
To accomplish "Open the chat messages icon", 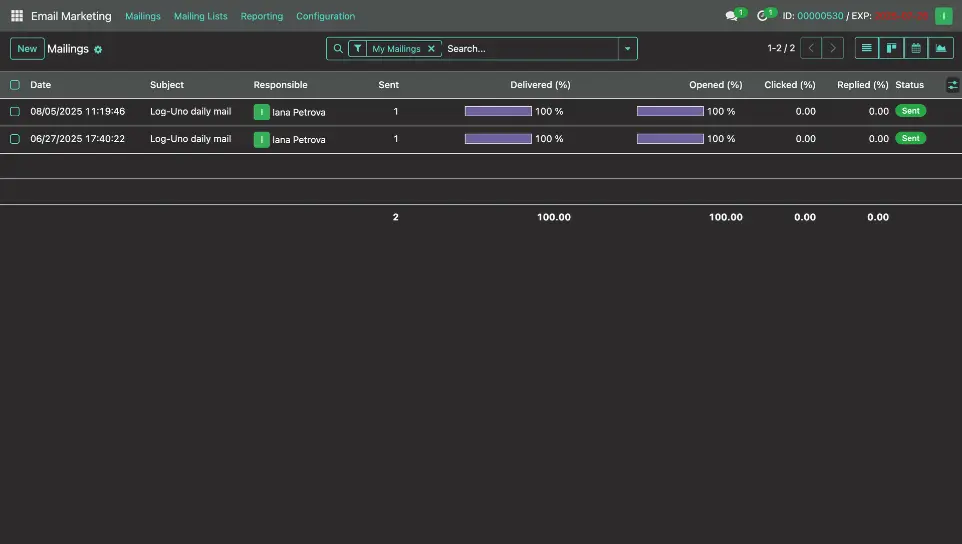I will [732, 16].
